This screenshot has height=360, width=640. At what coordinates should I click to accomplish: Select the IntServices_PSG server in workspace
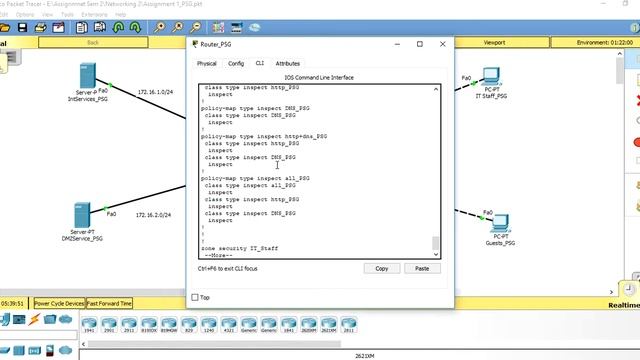point(88,76)
